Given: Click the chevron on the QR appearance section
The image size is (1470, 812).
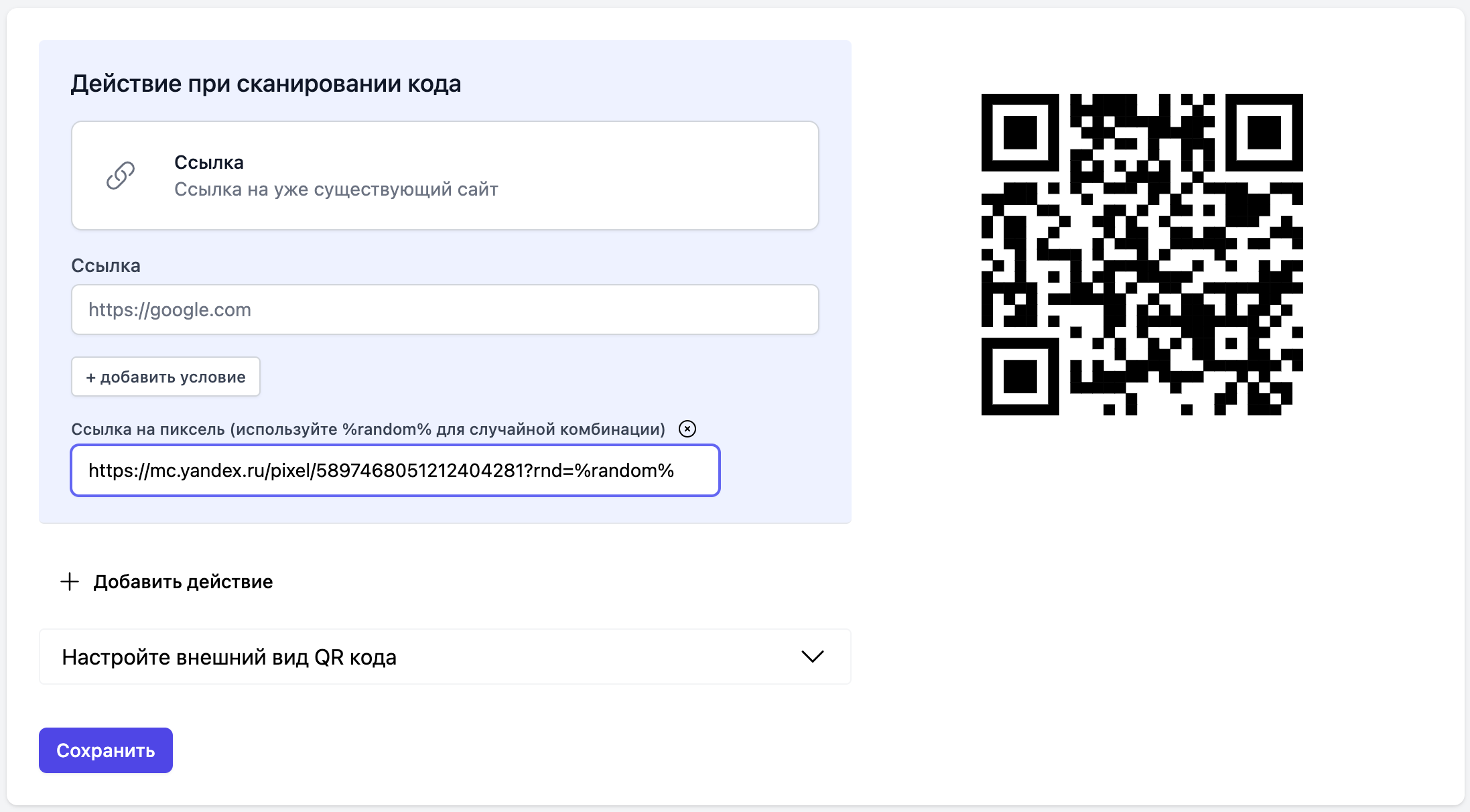Looking at the screenshot, I should [813, 657].
